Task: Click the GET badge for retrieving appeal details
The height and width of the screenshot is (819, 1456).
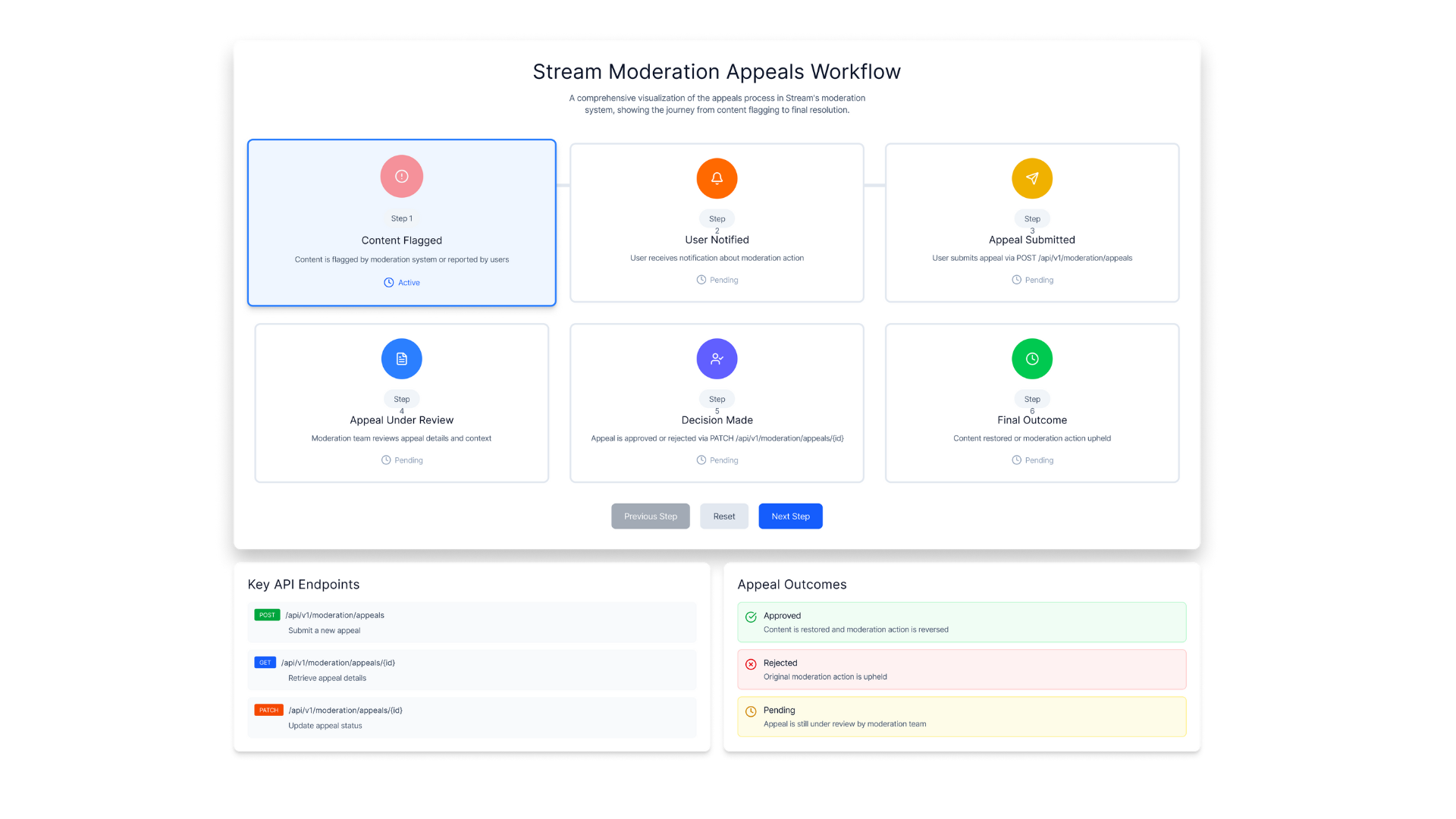Action: (x=265, y=662)
